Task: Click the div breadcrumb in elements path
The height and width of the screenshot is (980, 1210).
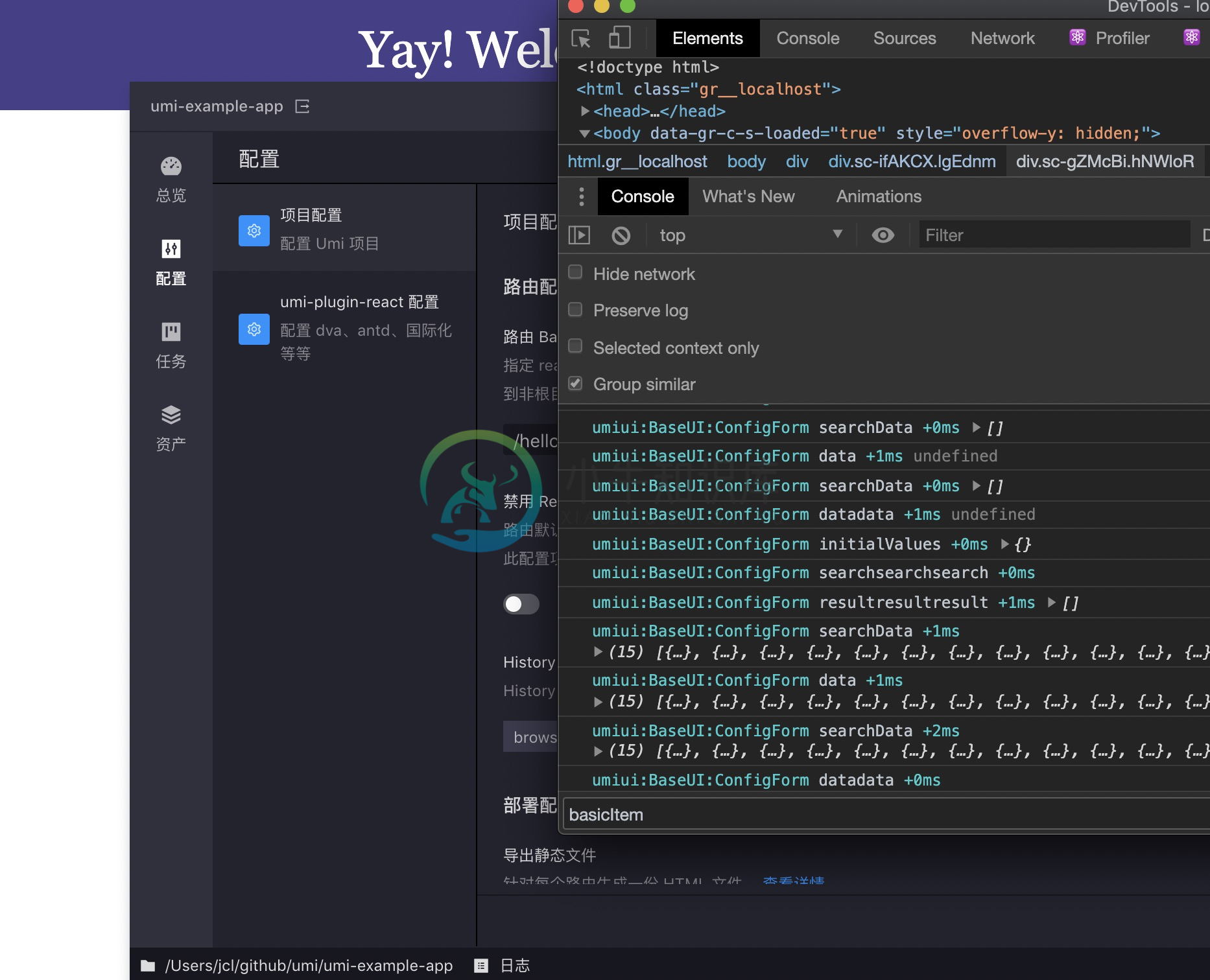Action: 797,161
